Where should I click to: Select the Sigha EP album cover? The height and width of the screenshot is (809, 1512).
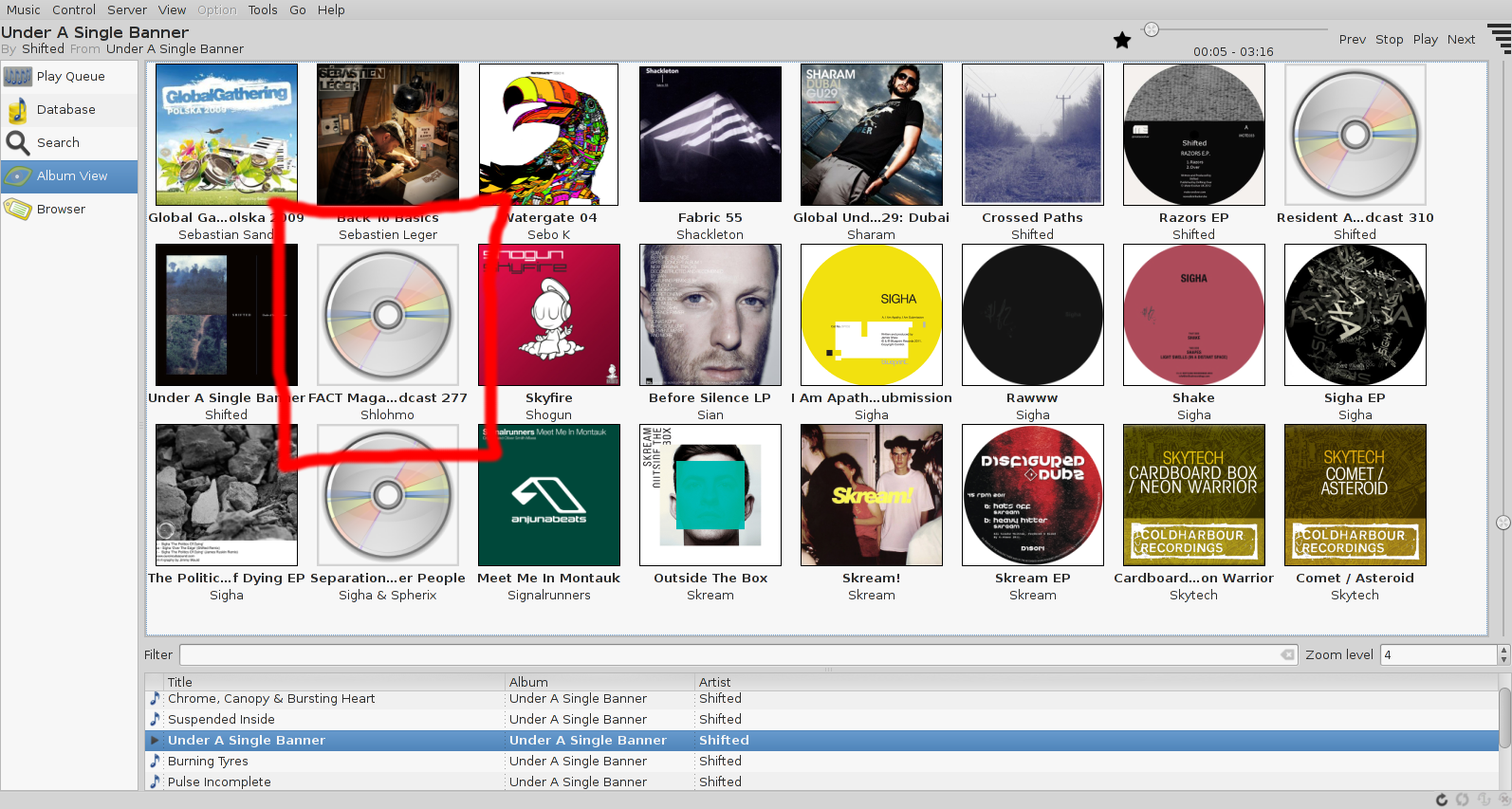click(1355, 315)
